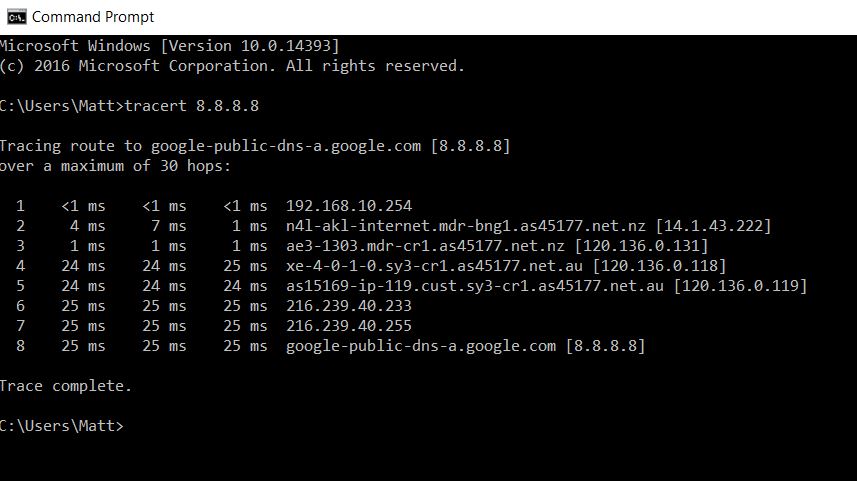This screenshot has height=481, width=857.
Task: Click the "Trace complete." message
Action: click(66, 386)
